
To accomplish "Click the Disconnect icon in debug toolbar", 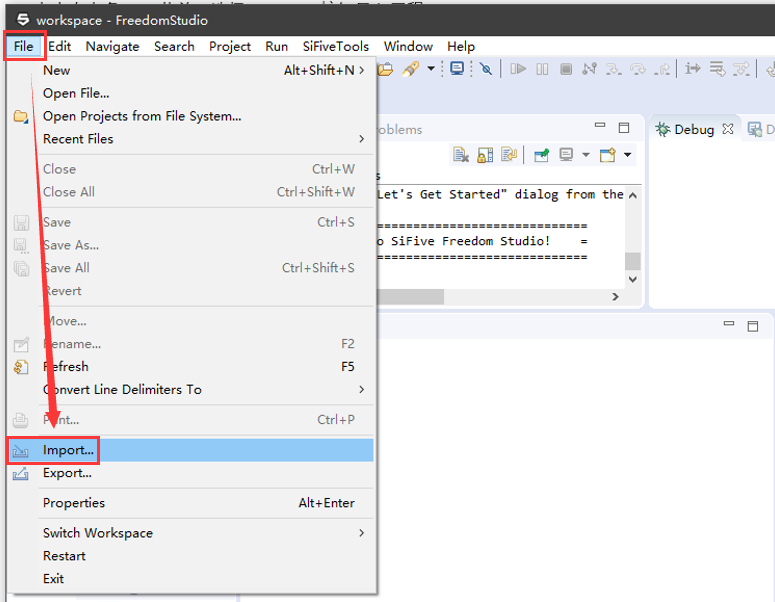I will (x=589, y=69).
